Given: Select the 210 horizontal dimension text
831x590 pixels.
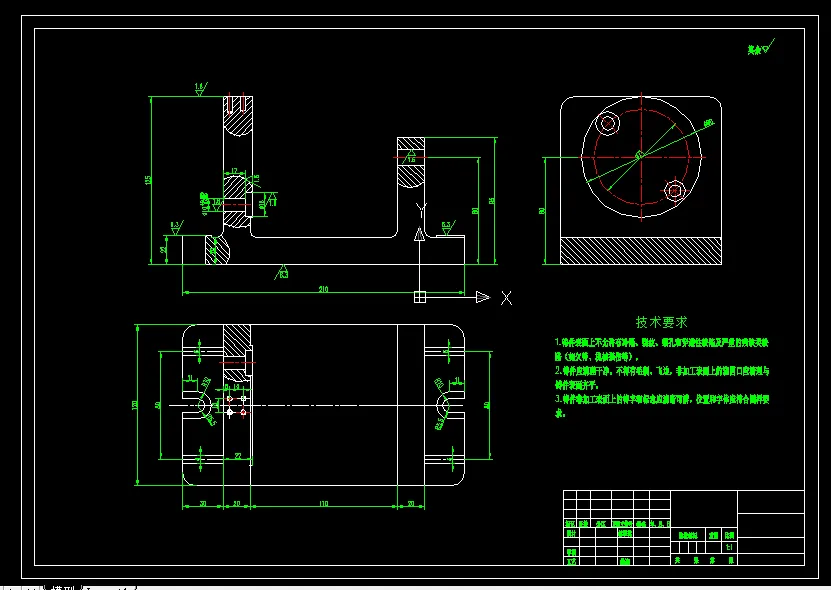Looking at the screenshot, I should coord(323,289).
